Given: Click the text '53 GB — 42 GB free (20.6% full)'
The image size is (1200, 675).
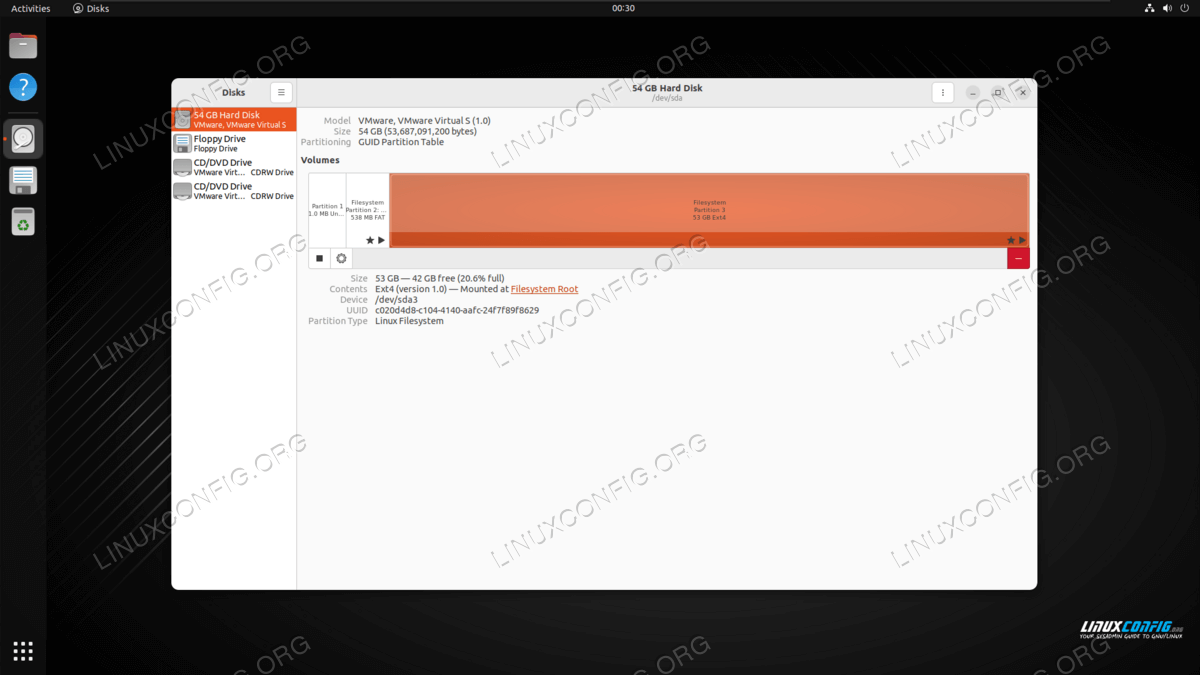Looking at the screenshot, I should 440,278.
